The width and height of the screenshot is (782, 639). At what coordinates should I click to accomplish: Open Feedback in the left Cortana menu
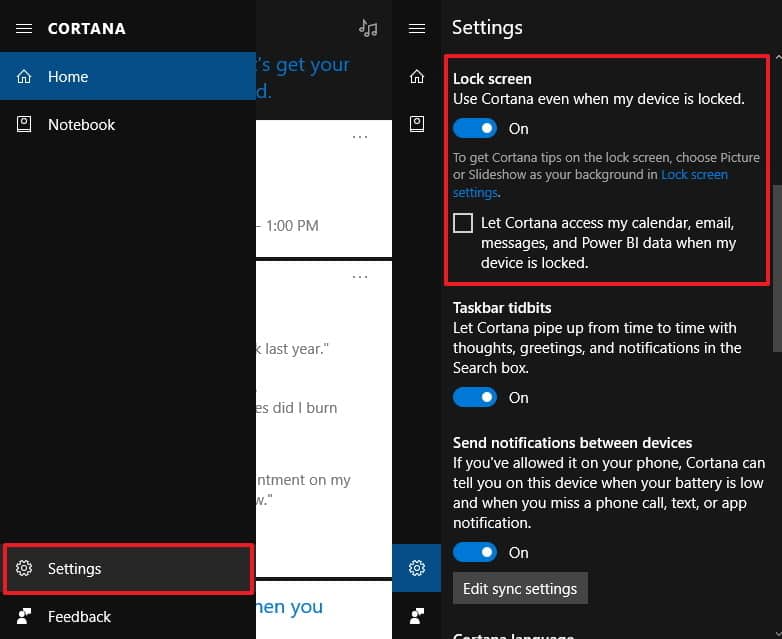[x=128, y=617]
